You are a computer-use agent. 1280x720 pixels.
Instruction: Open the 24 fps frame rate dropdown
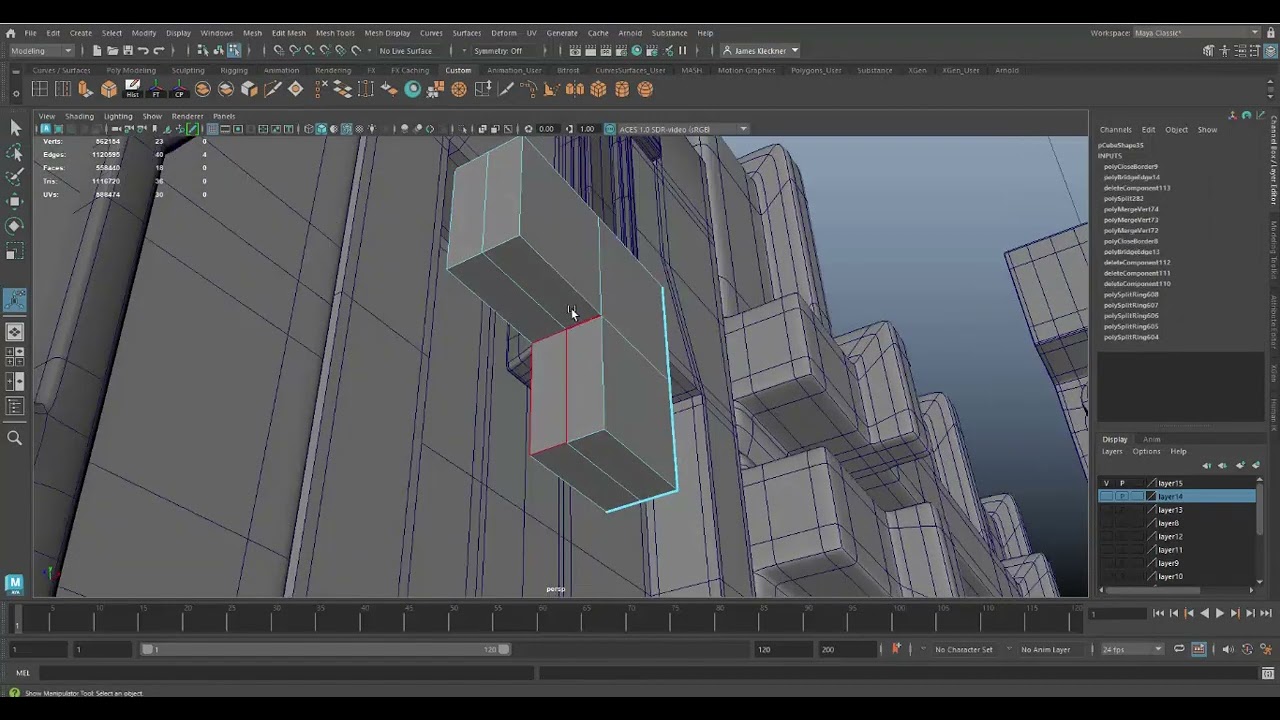click(1132, 649)
